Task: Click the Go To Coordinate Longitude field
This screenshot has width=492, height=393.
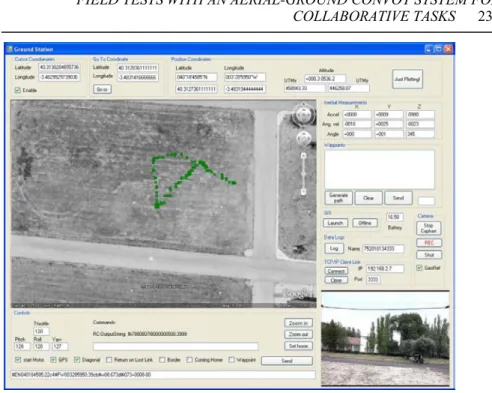Action: pos(138,77)
